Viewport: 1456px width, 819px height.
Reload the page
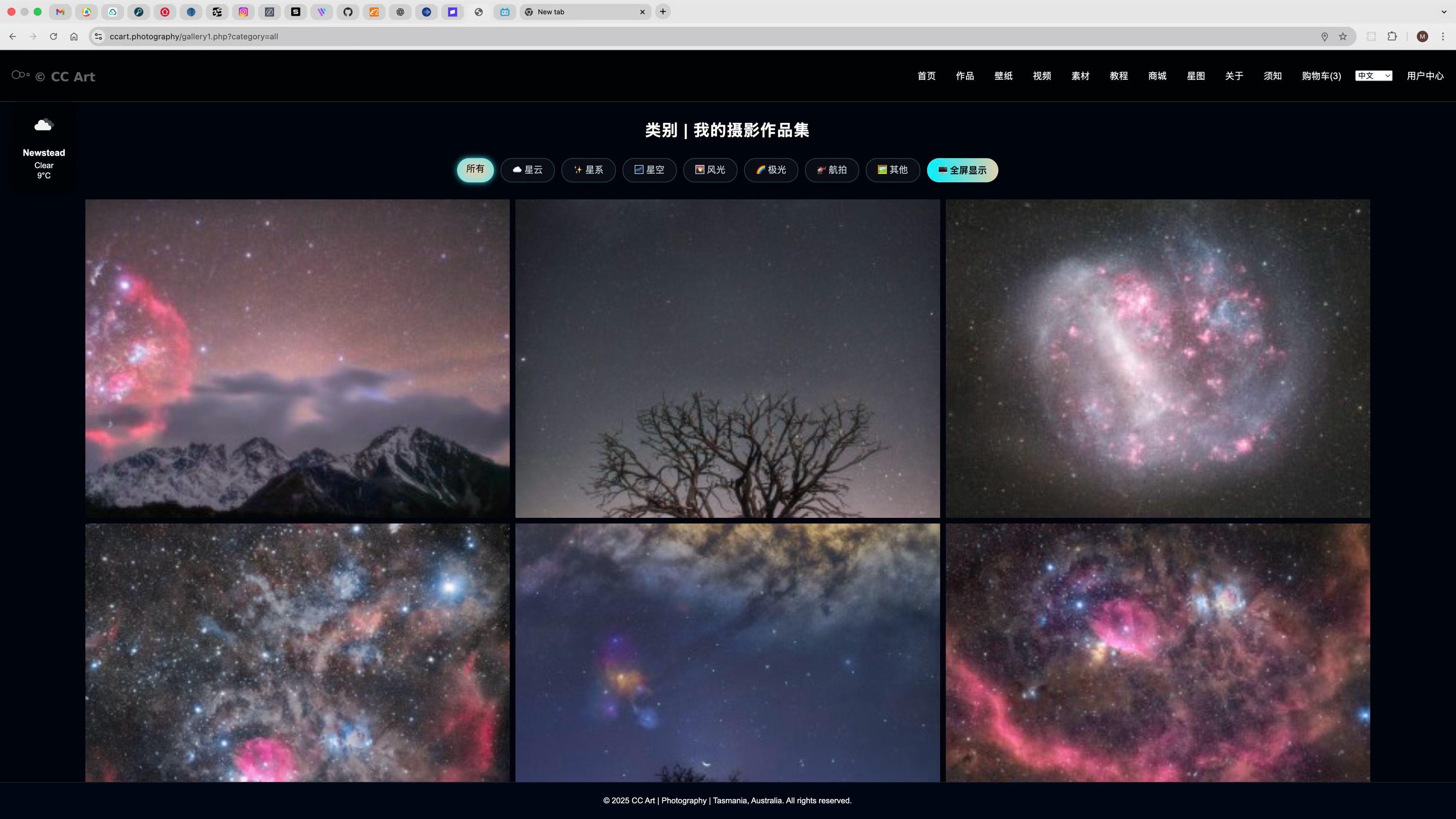pos(53,37)
